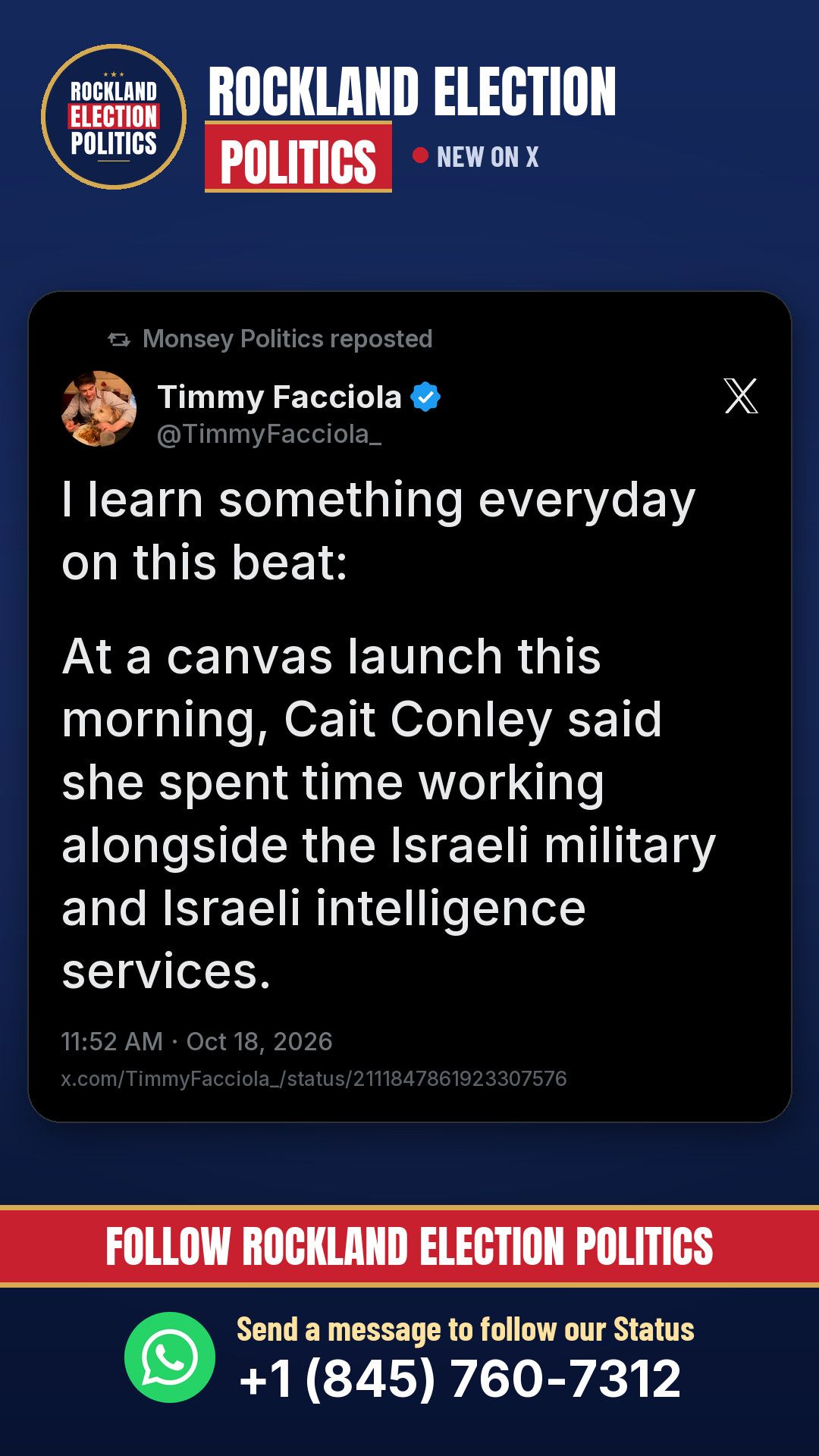Open the @TimmyFacciola_ handle
Viewport: 819px width, 1456px height.
[268, 434]
